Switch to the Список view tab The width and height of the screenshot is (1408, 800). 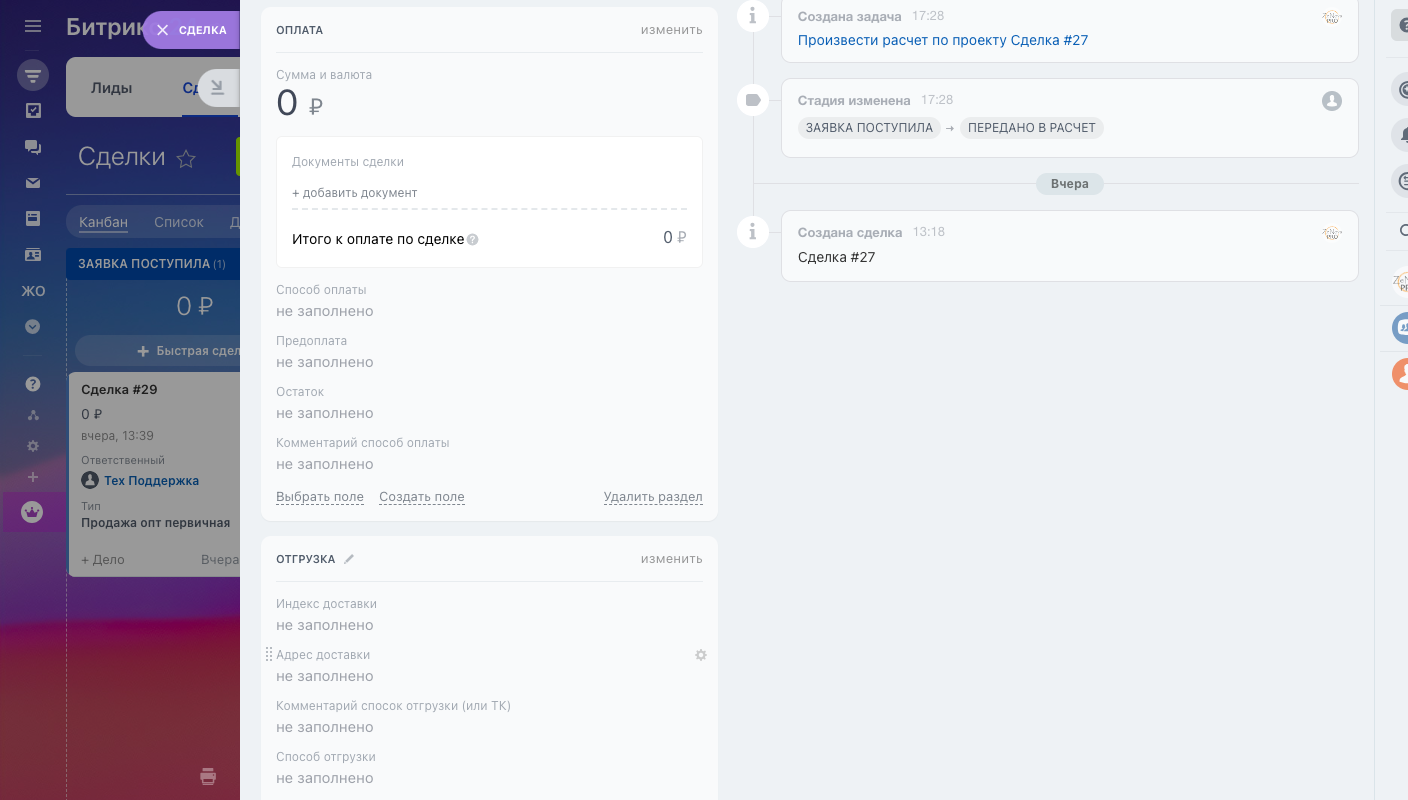pyautogui.click(x=179, y=222)
